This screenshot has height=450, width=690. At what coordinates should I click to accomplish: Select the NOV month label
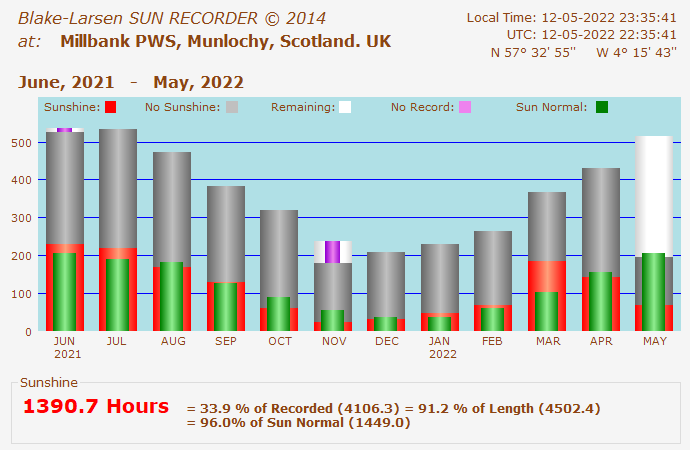[x=334, y=341]
